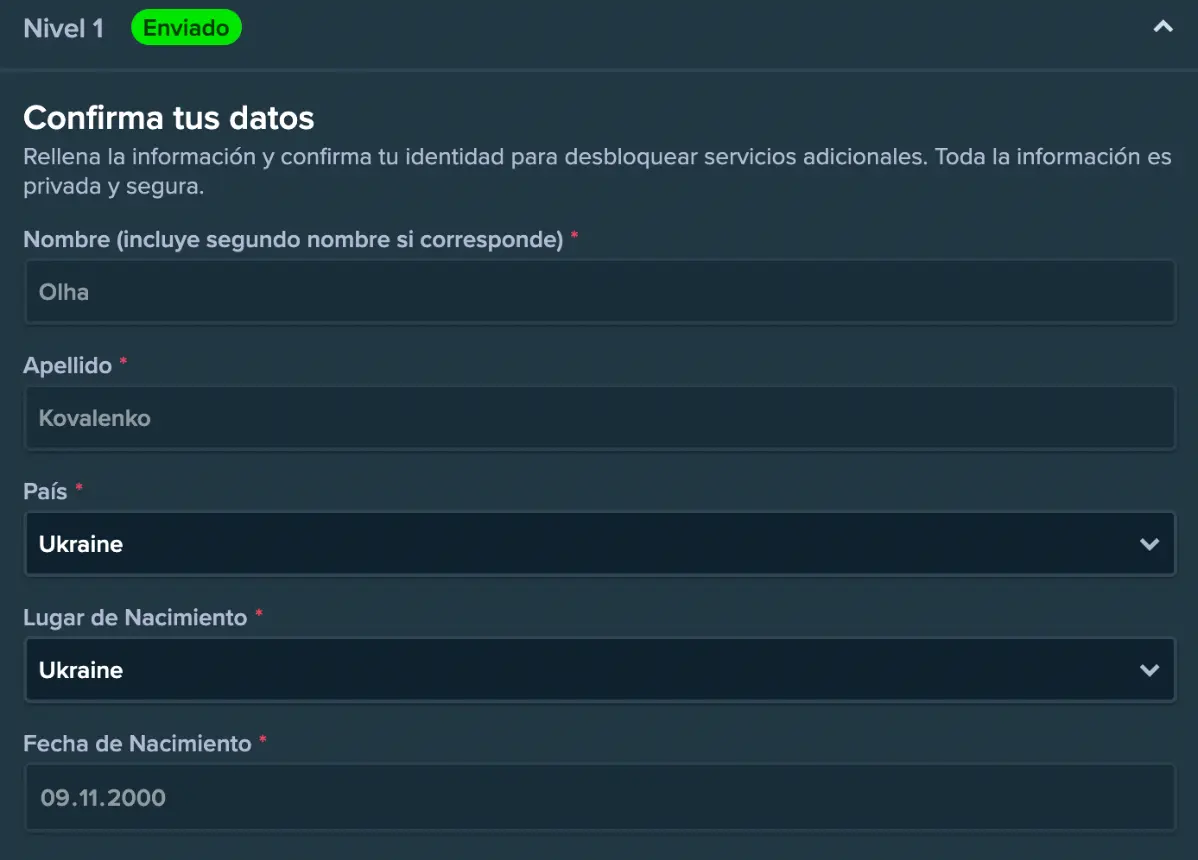Click the Nombre field label text
Viewport: 1198px width, 860px height.
pyautogui.click(x=293, y=240)
